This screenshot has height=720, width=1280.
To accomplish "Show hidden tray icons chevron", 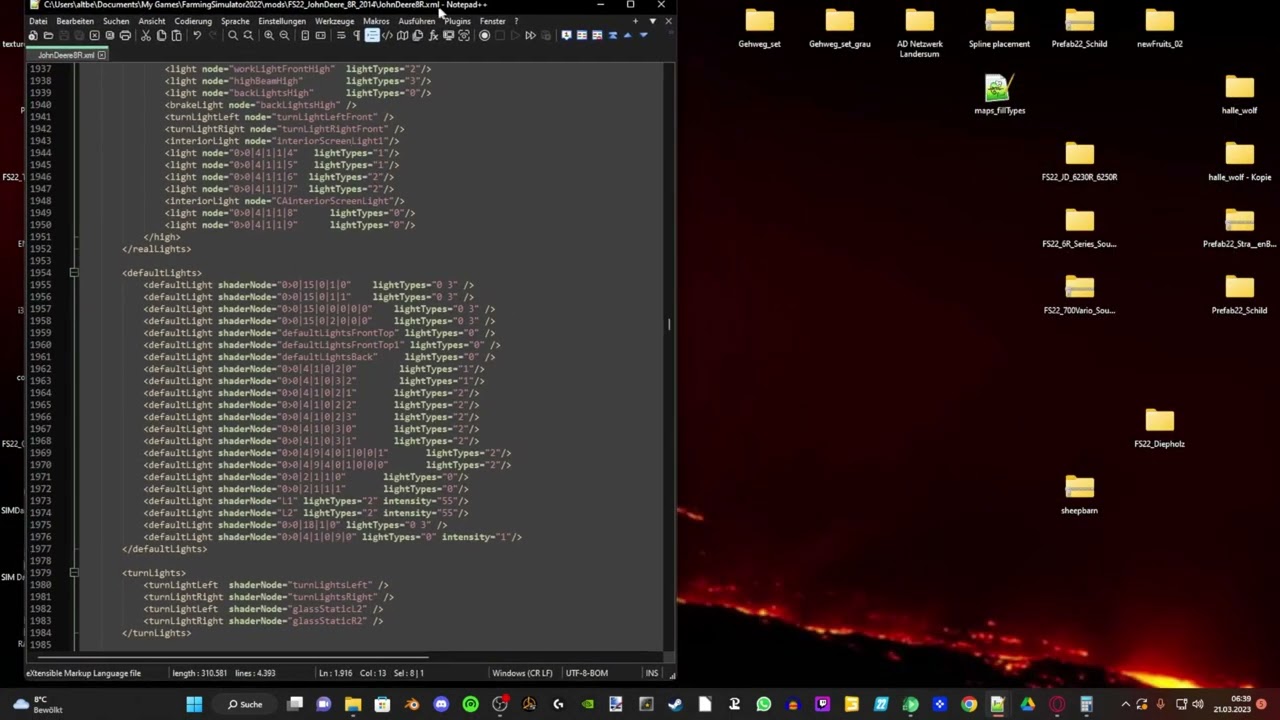I will pos(1126,705).
